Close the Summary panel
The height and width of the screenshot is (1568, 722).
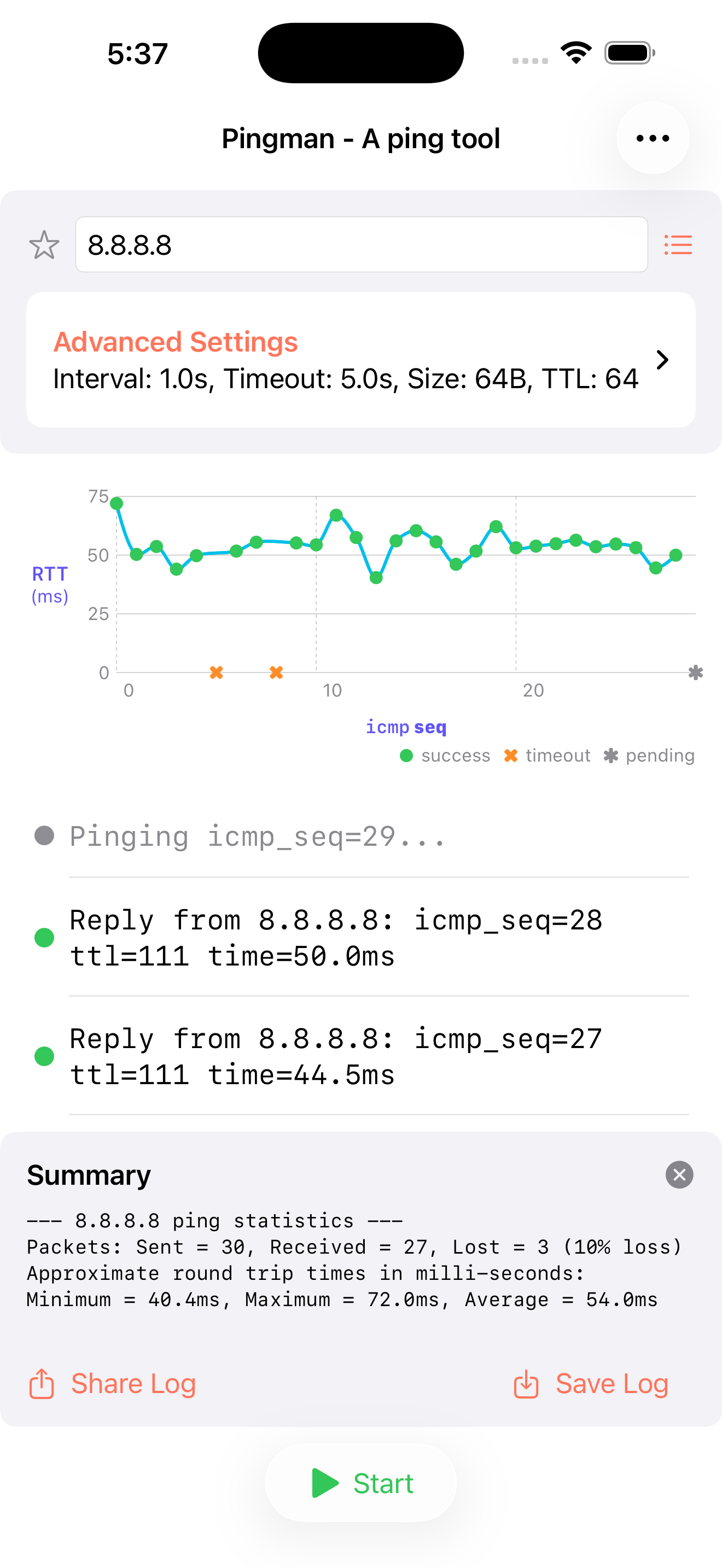(679, 1175)
